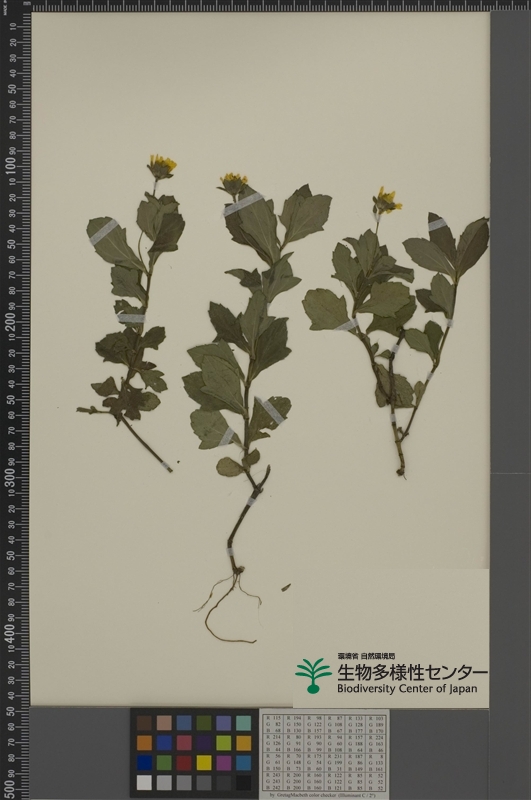Pick the dark brown skin-tone swatch
Viewport: 531px width, 800px height.
[x=144, y=723]
